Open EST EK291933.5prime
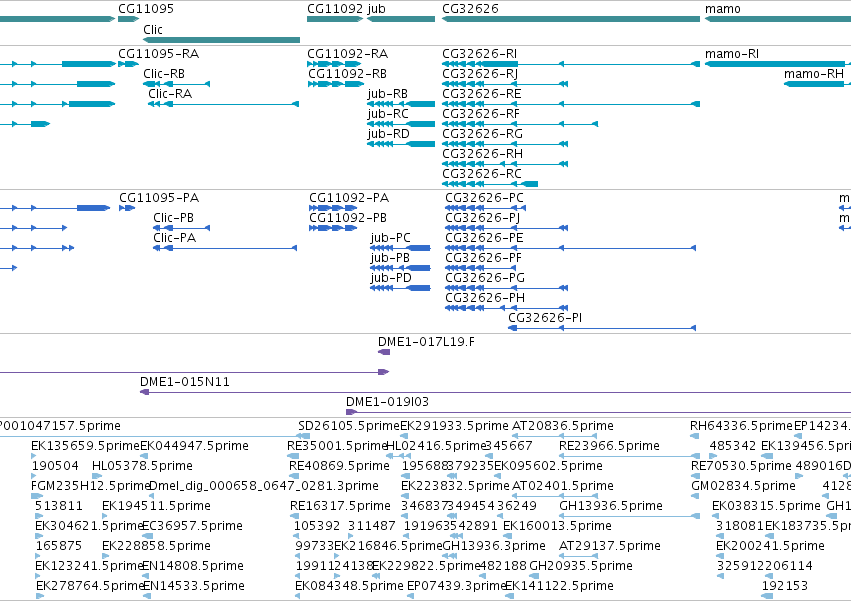This screenshot has height=601, width=851. click(x=454, y=426)
